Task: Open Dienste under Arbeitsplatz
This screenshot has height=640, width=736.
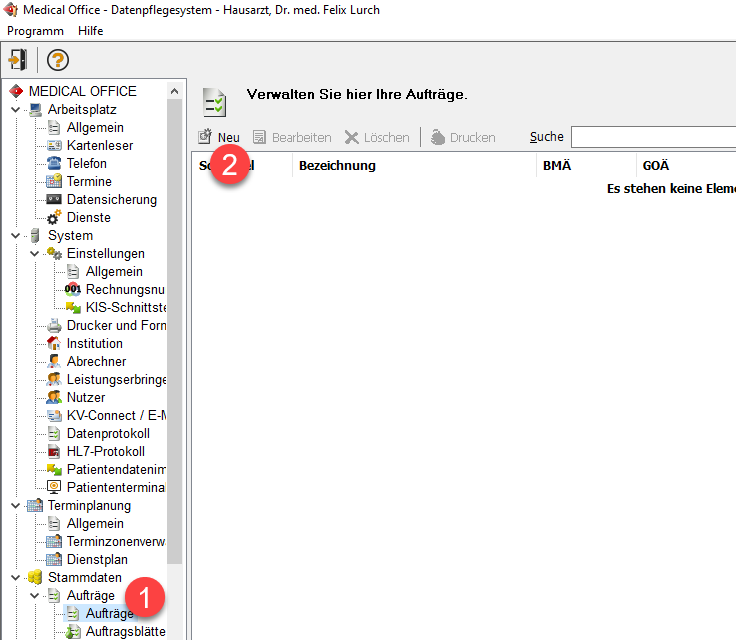Action: [x=88, y=217]
